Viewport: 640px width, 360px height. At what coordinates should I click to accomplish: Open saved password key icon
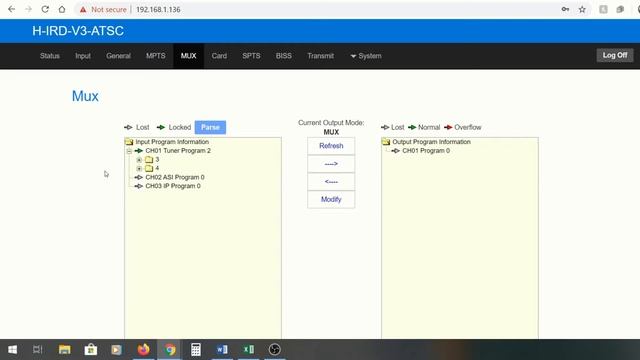(565, 9)
